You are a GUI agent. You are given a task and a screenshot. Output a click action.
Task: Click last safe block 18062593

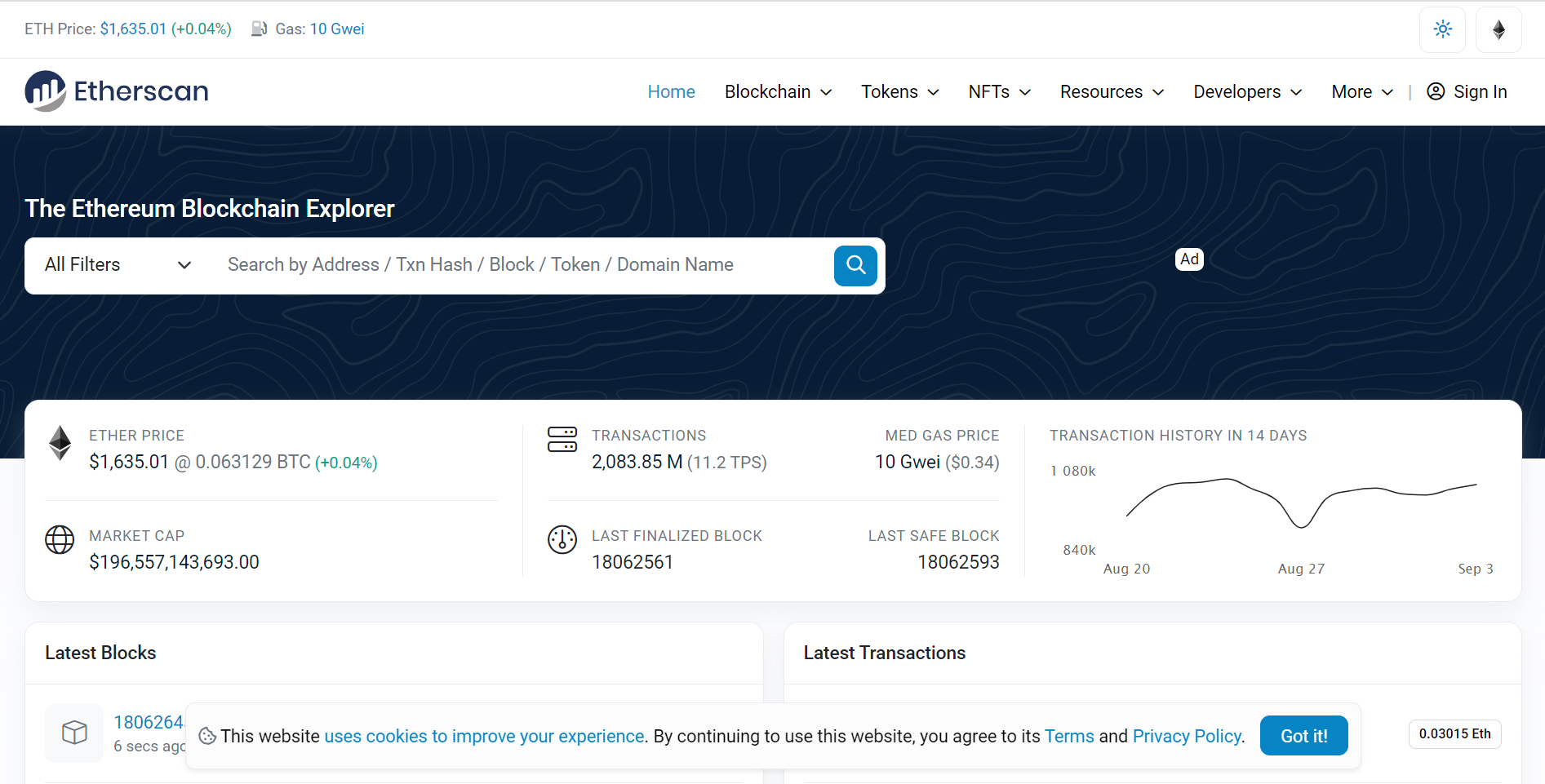coord(958,562)
